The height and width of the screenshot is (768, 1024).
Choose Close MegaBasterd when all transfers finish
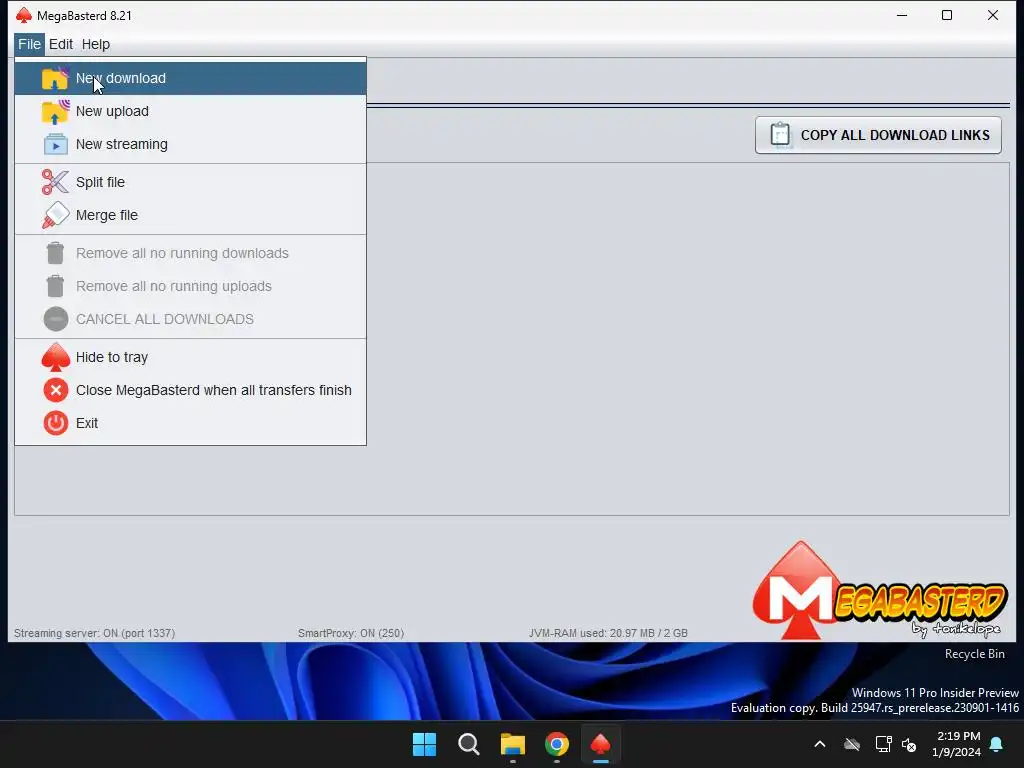[191, 390]
